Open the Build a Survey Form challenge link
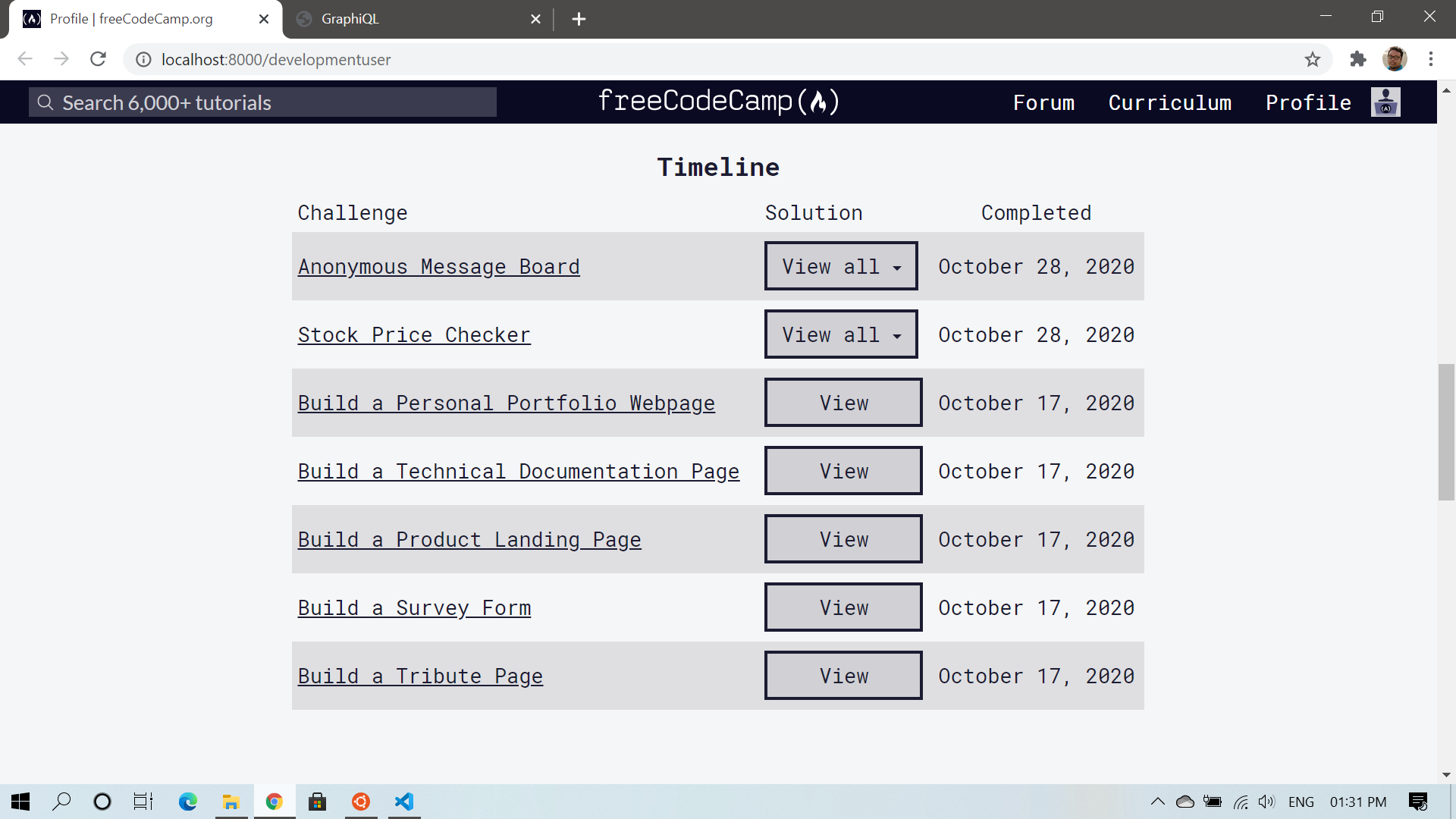The image size is (1456, 819). pyautogui.click(x=414, y=607)
